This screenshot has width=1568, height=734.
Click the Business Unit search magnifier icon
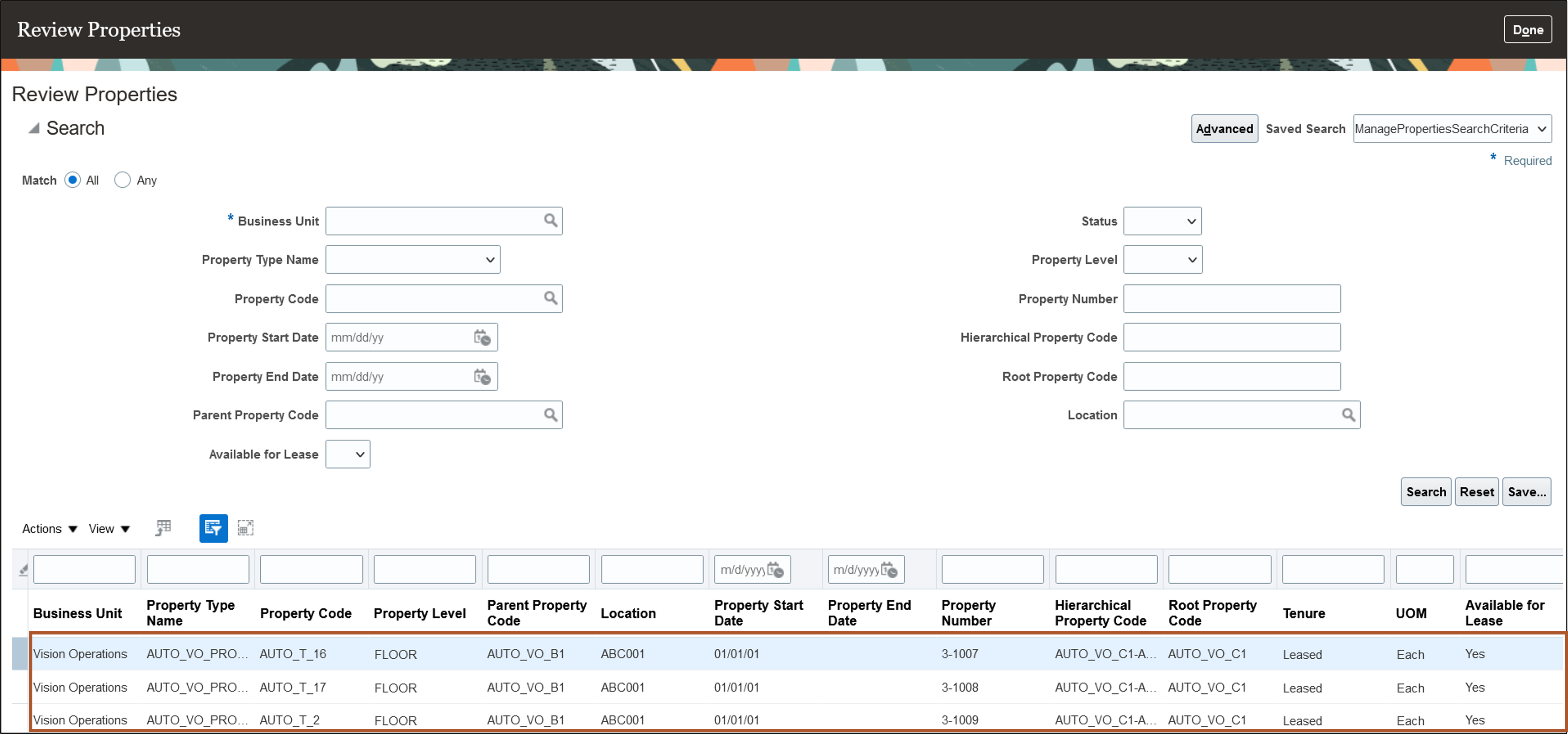pyautogui.click(x=550, y=220)
